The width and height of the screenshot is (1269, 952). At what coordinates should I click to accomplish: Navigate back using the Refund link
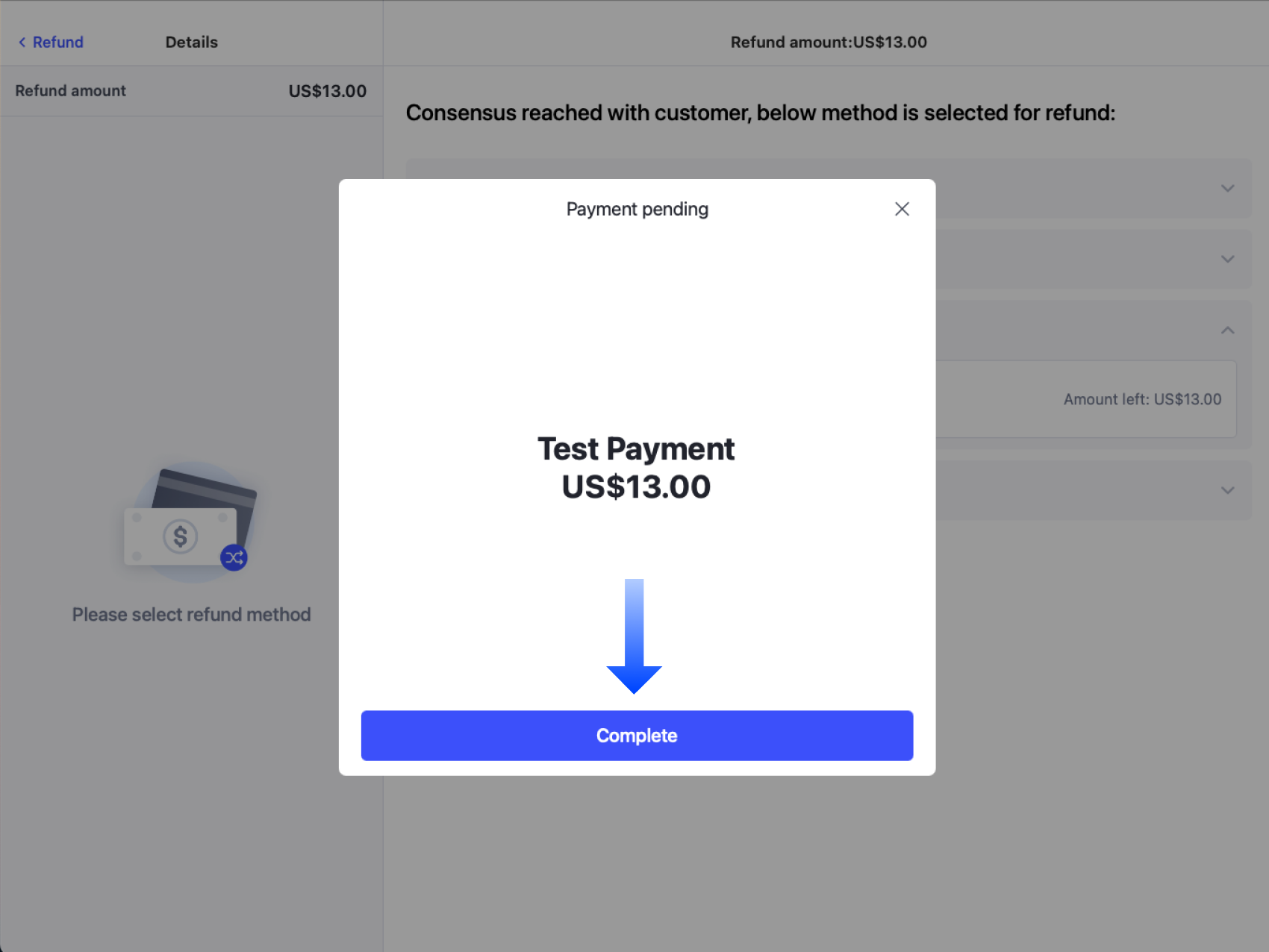pos(57,42)
